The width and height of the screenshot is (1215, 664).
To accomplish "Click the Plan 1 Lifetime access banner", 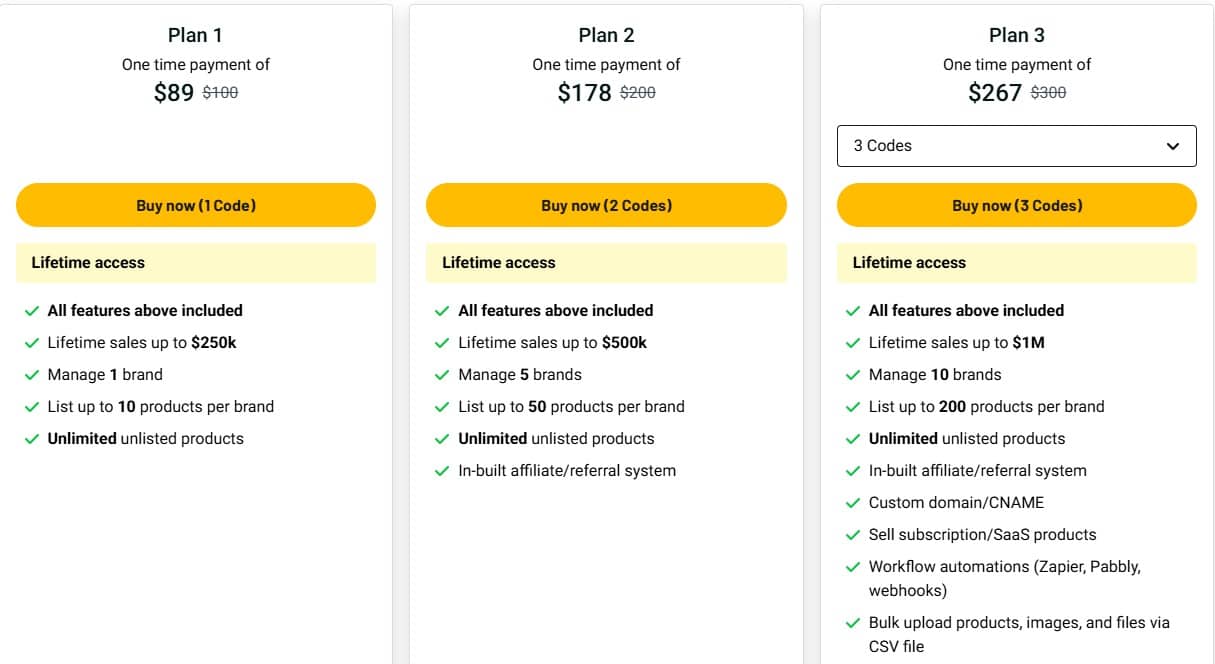I will click(x=196, y=263).
